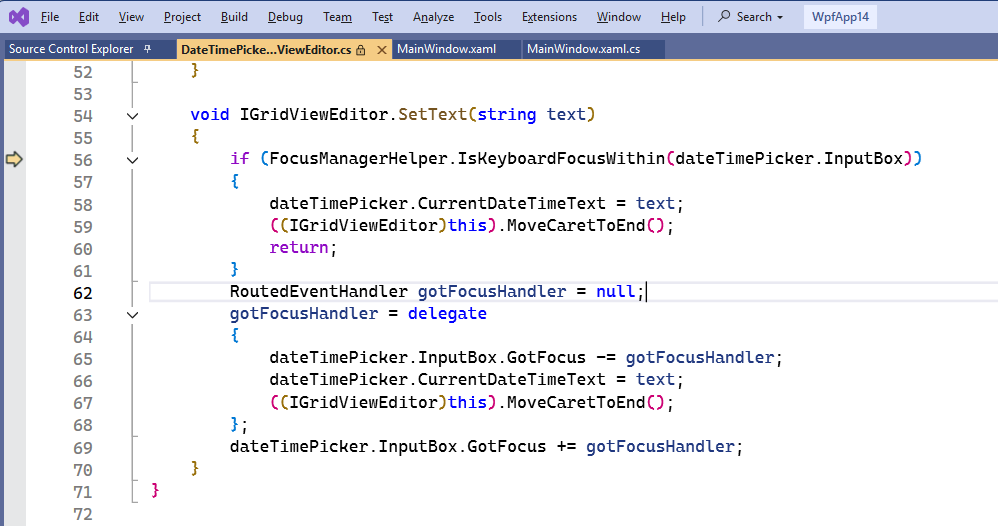Click the pin icon on Source Control Explorer tab
This screenshot has width=998, height=526.
pyautogui.click(x=147, y=49)
